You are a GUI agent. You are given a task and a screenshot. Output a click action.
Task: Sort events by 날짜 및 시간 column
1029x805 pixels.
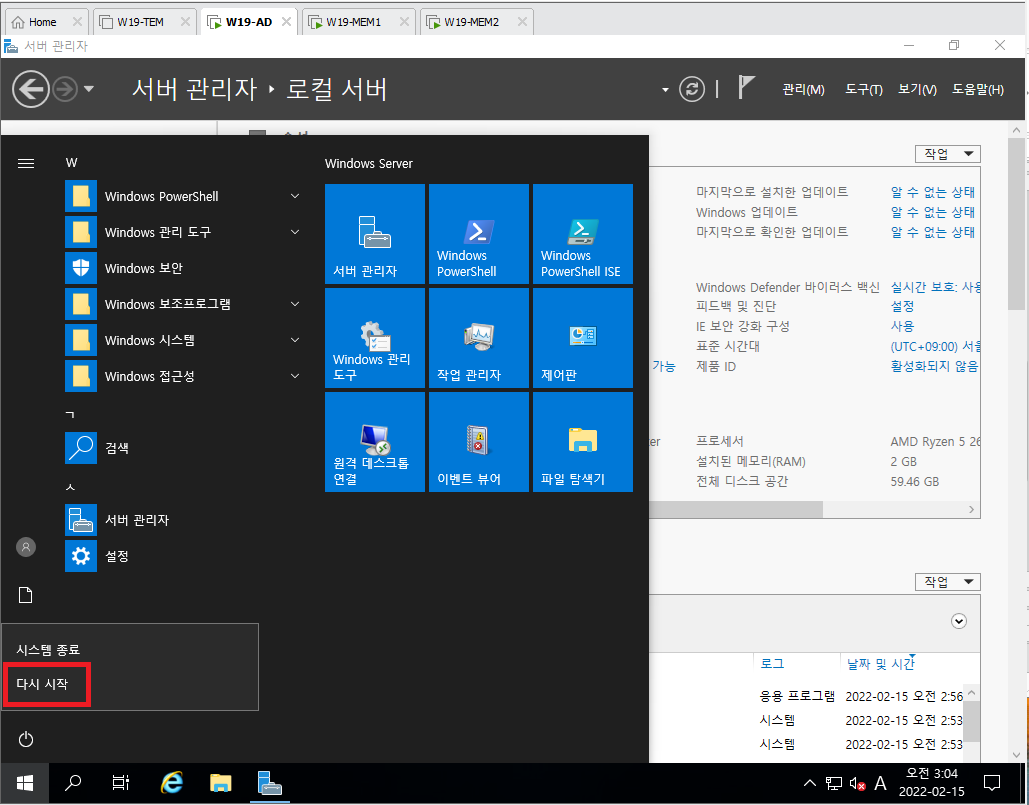[881, 664]
